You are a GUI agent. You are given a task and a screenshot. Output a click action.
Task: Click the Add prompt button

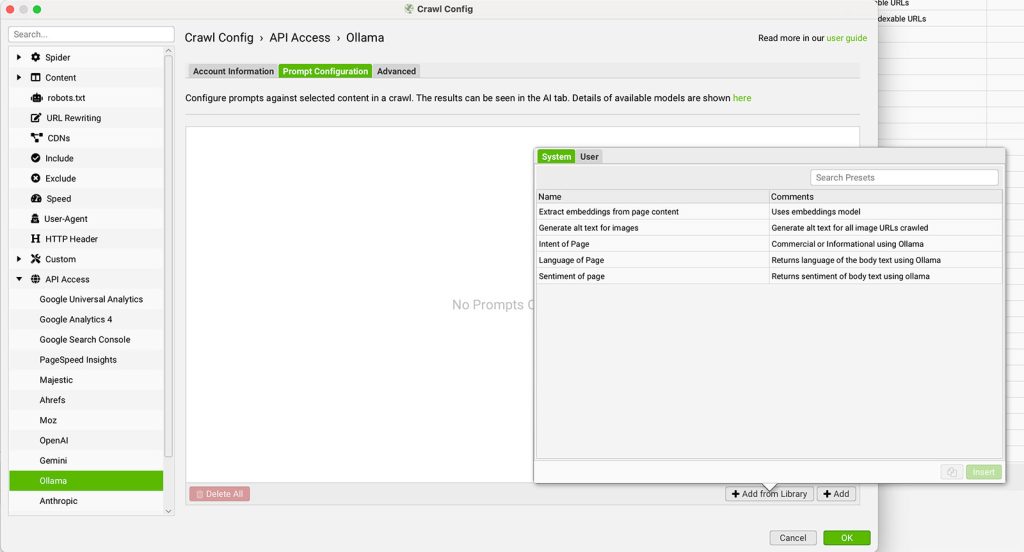(x=836, y=494)
